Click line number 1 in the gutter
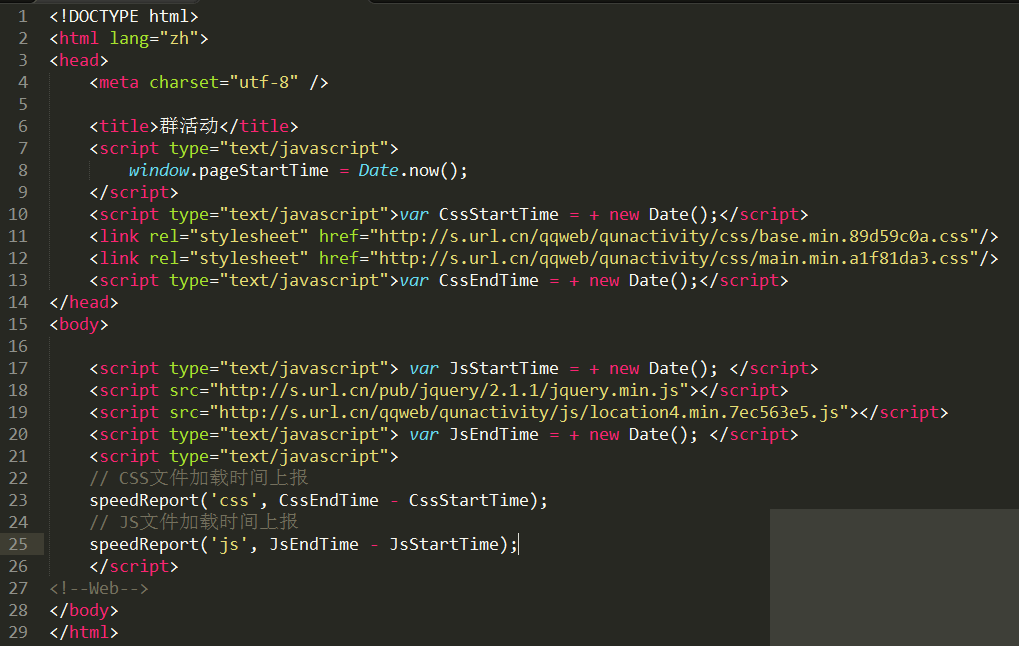This screenshot has height=646, width=1019. pyautogui.click(x=23, y=16)
